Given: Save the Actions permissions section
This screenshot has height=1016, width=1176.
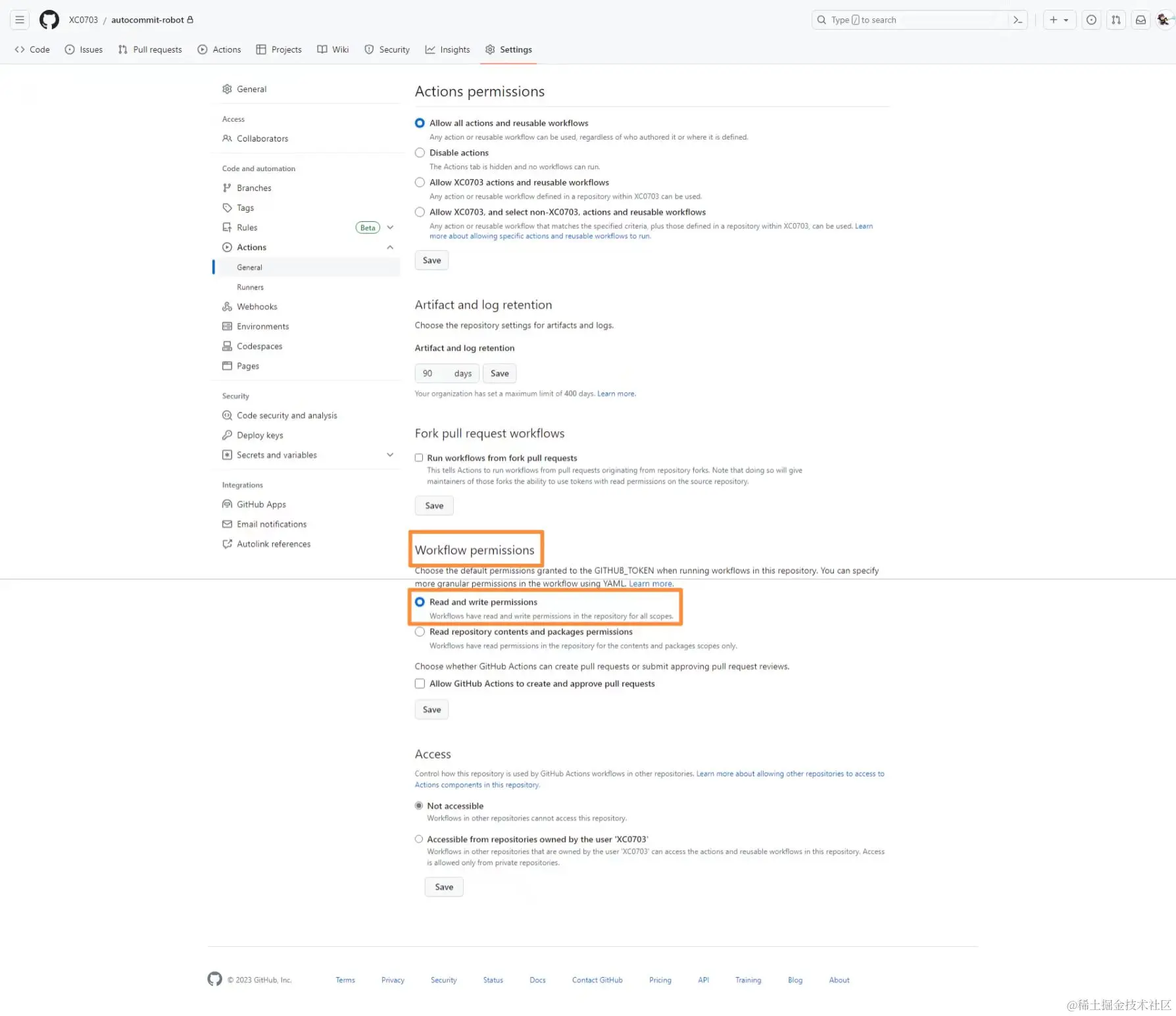Looking at the screenshot, I should (431, 261).
